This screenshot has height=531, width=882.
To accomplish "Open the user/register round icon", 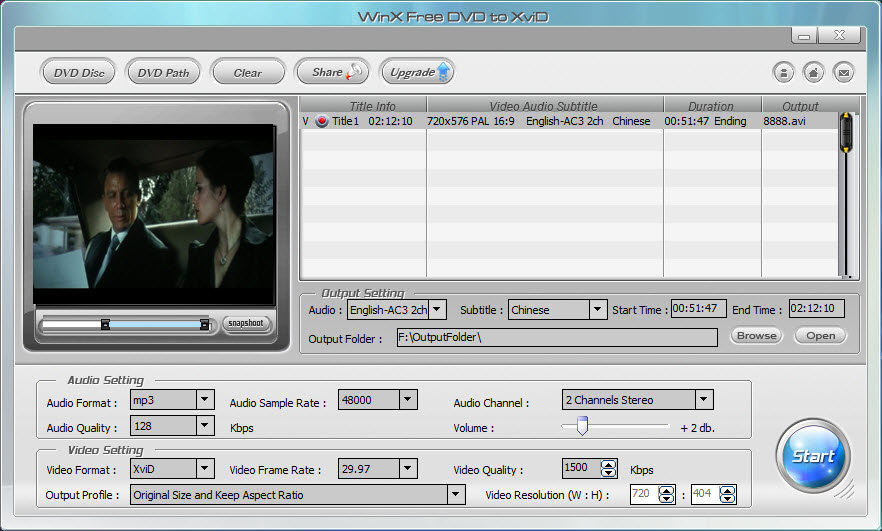I will pyautogui.click(x=783, y=73).
